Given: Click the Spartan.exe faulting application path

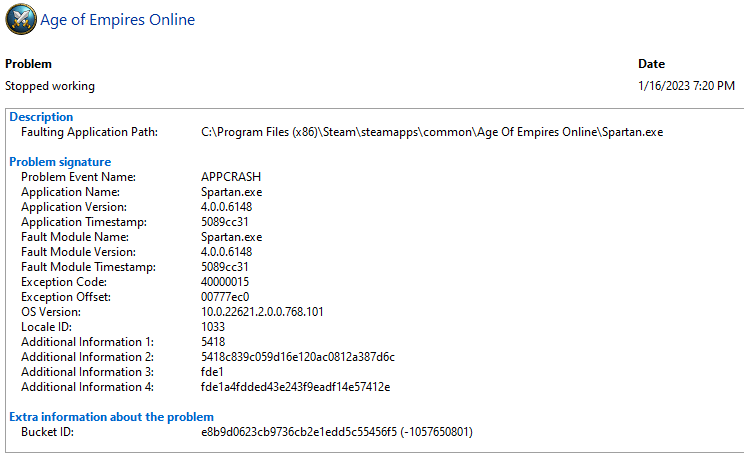Looking at the screenshot, I should (x=432, y=132).
